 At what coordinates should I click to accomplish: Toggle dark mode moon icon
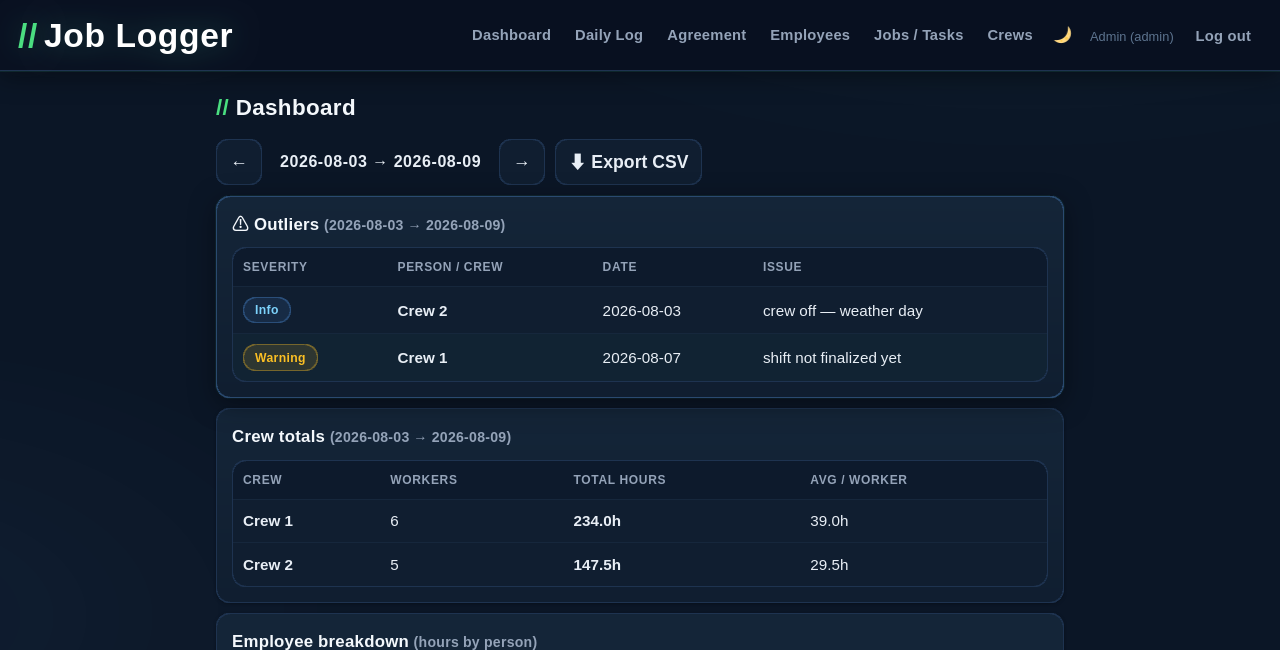1062,35
